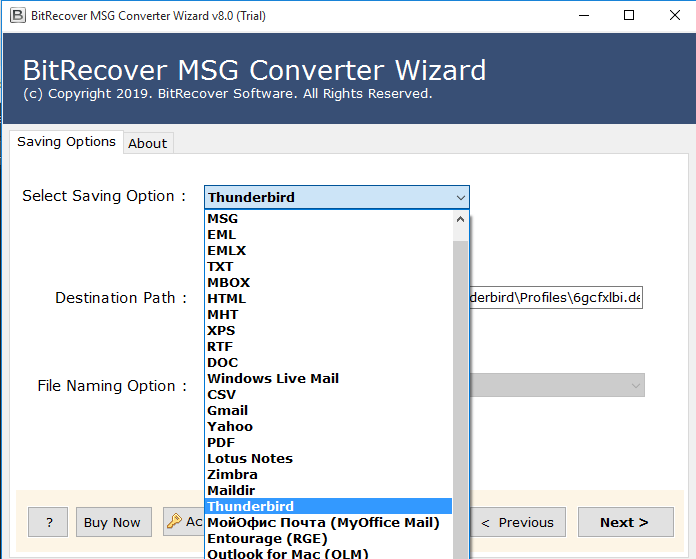This screenshot has width=696, height=559.
Task: Select Entourage (RGE) option
Action: [328, 538]
